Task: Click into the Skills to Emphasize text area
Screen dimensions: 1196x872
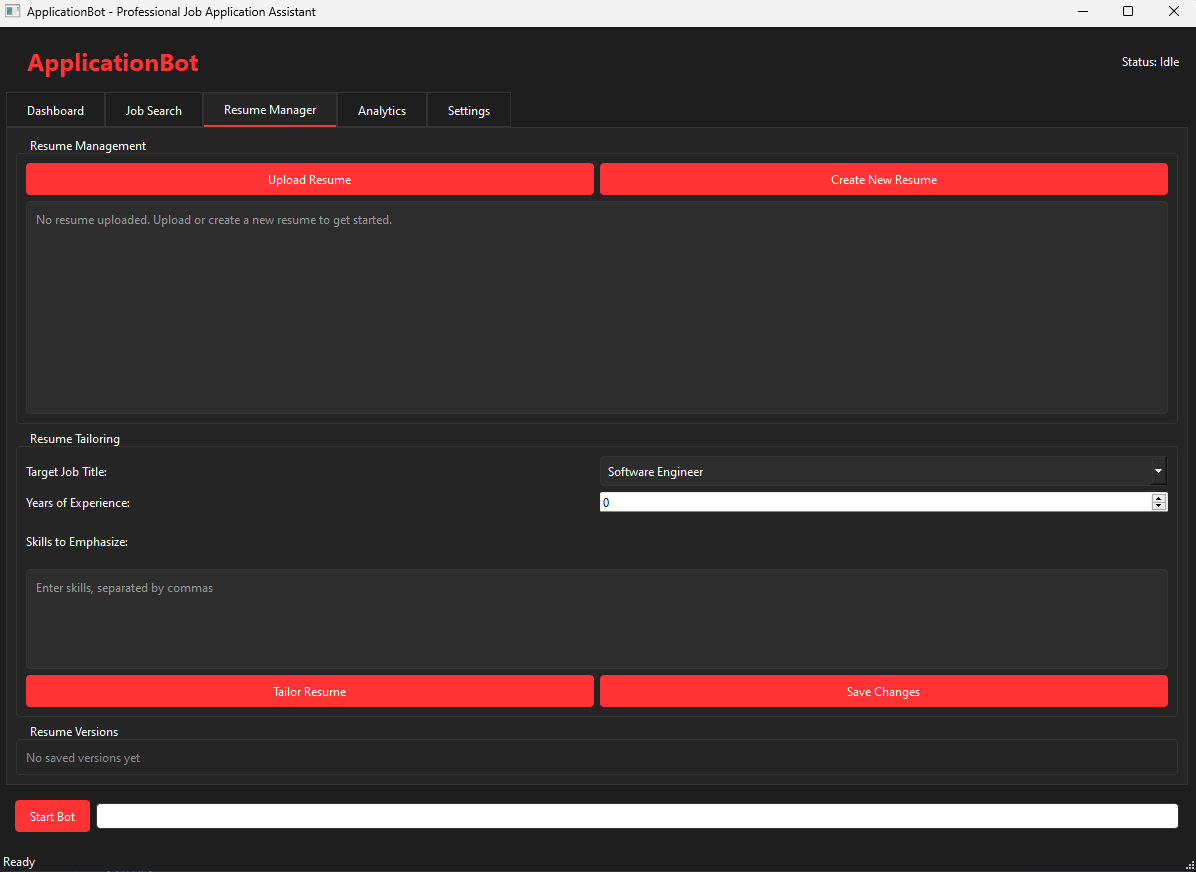Action: click(x=596, y=619)
